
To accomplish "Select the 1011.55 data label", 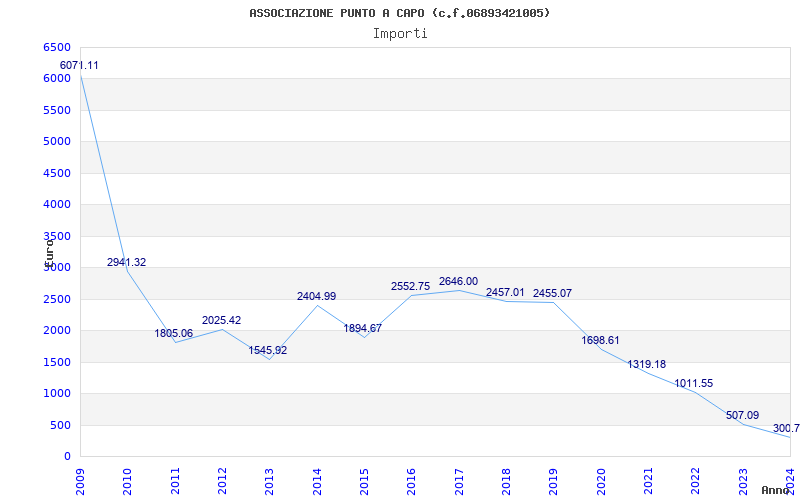I will [x=694, y=383].
